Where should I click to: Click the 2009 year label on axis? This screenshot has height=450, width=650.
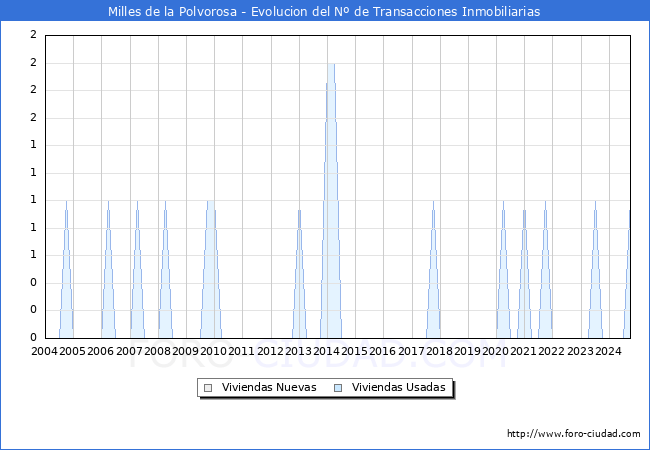click(x=185, y=351)
